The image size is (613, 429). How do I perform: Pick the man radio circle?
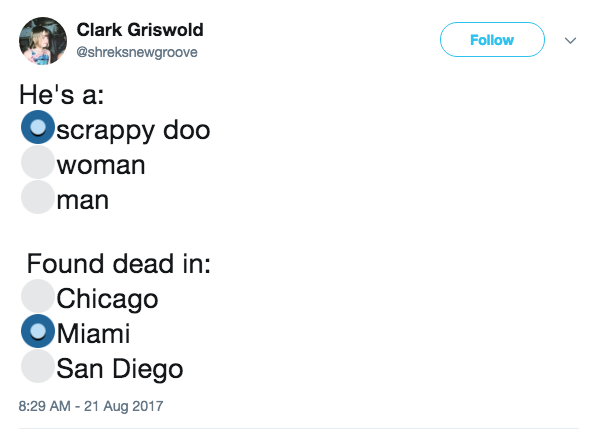click(38, 197)
